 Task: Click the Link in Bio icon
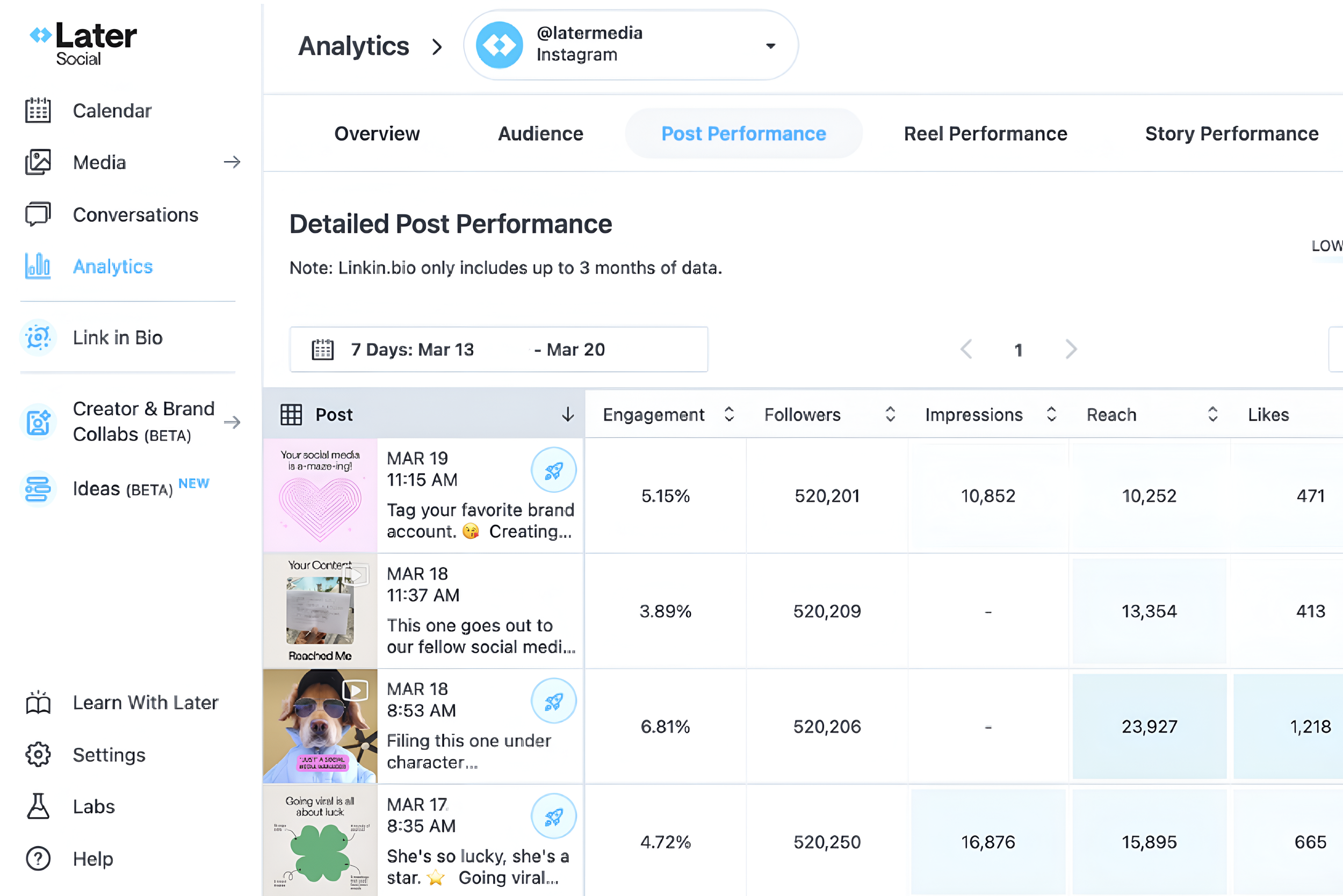tap(38, 337)
